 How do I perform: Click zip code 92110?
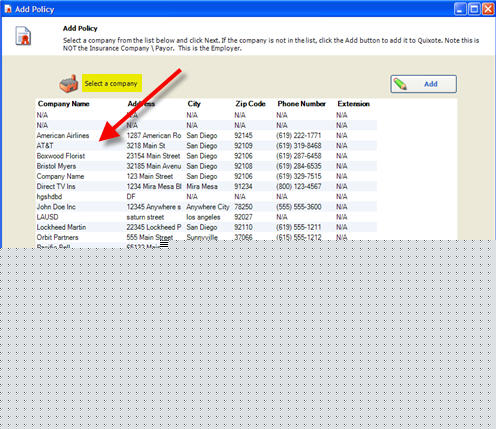pos(243,227)
